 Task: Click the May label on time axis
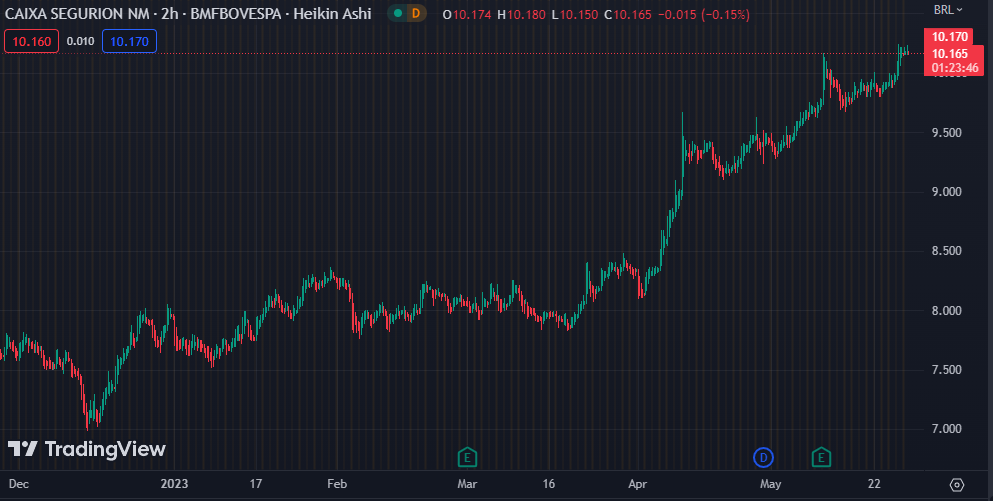[x=770, y=484]
